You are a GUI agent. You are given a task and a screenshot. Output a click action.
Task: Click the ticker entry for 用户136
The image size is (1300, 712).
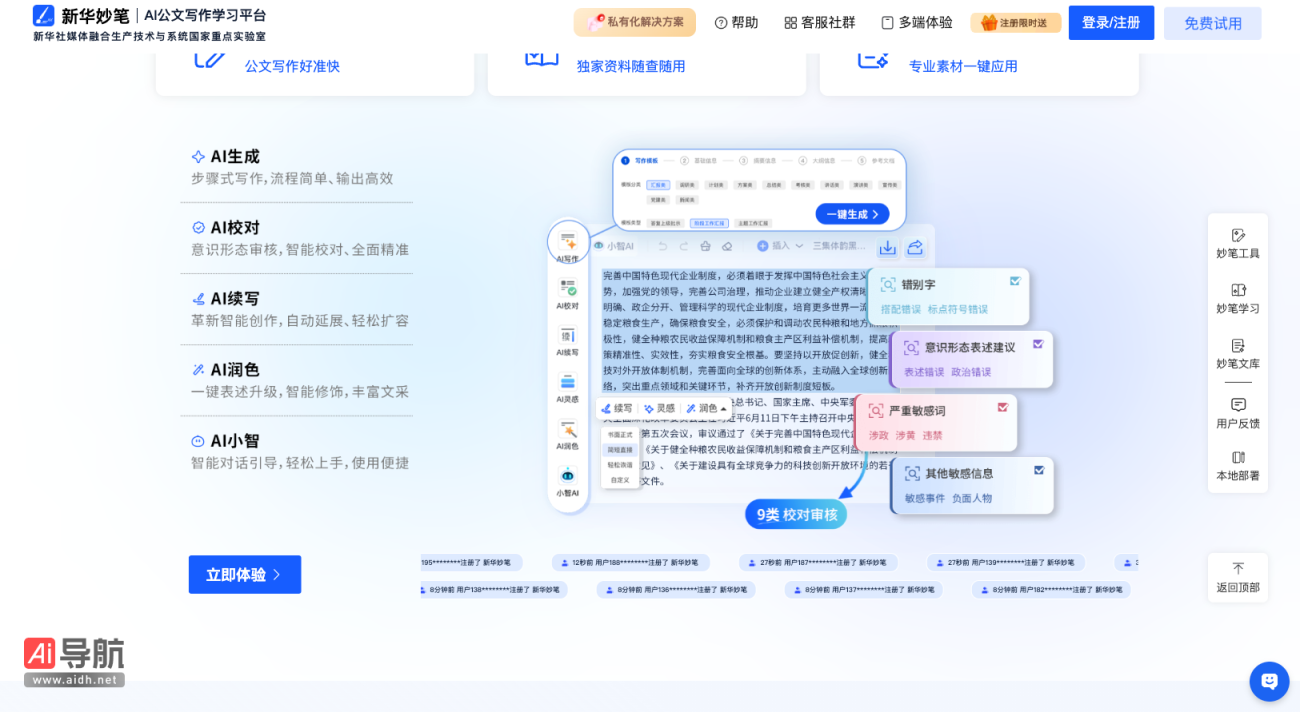coord(676,590)
